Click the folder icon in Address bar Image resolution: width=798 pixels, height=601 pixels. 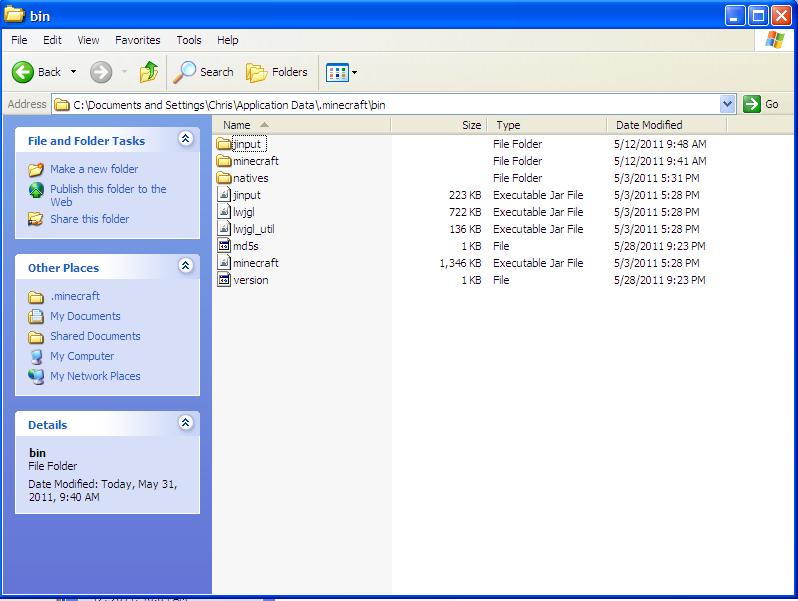pos(62,105)
